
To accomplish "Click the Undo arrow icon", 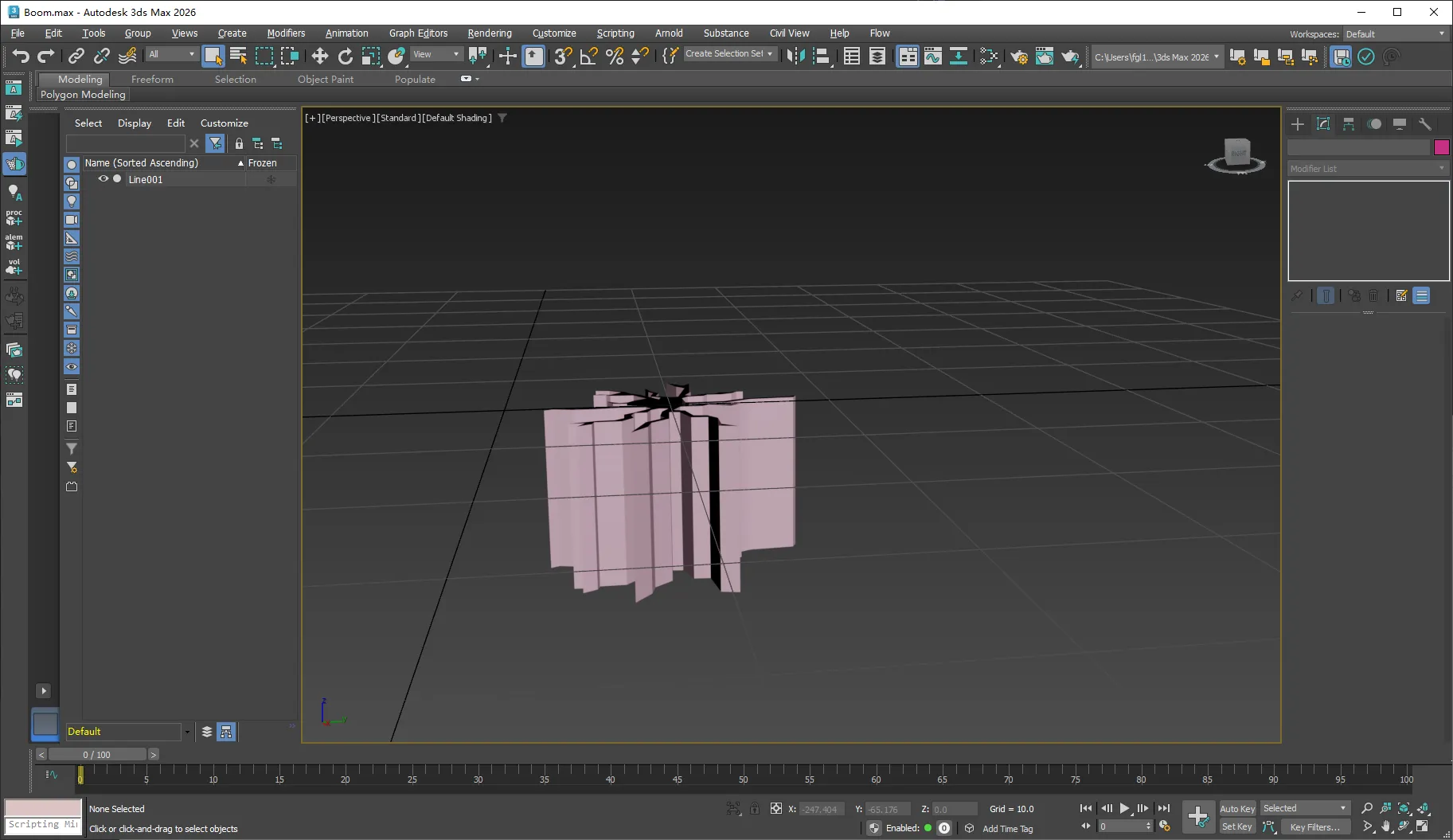I will (21, 56).
